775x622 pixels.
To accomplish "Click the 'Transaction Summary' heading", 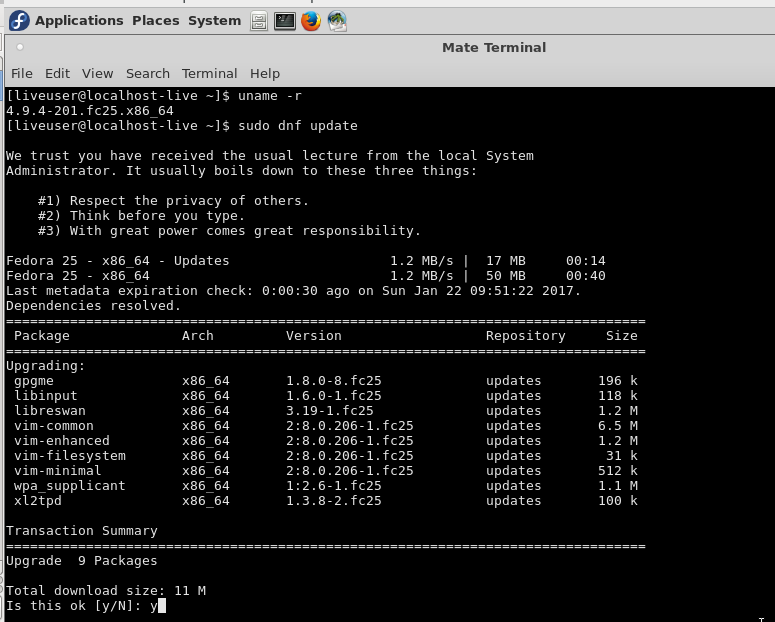I will point(82,531).
